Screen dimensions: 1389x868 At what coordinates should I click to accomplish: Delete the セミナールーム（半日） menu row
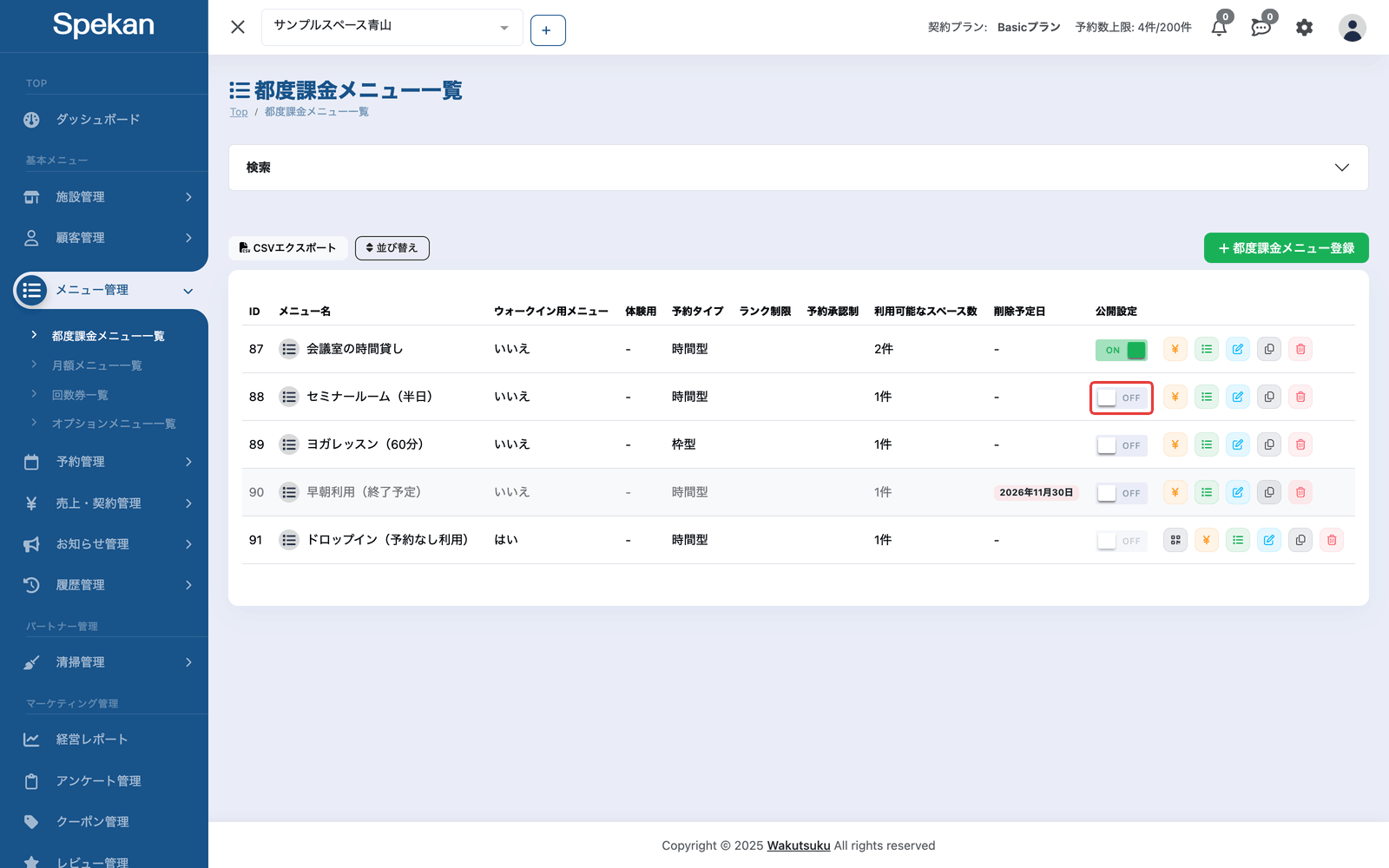(x=1300, y=397)
